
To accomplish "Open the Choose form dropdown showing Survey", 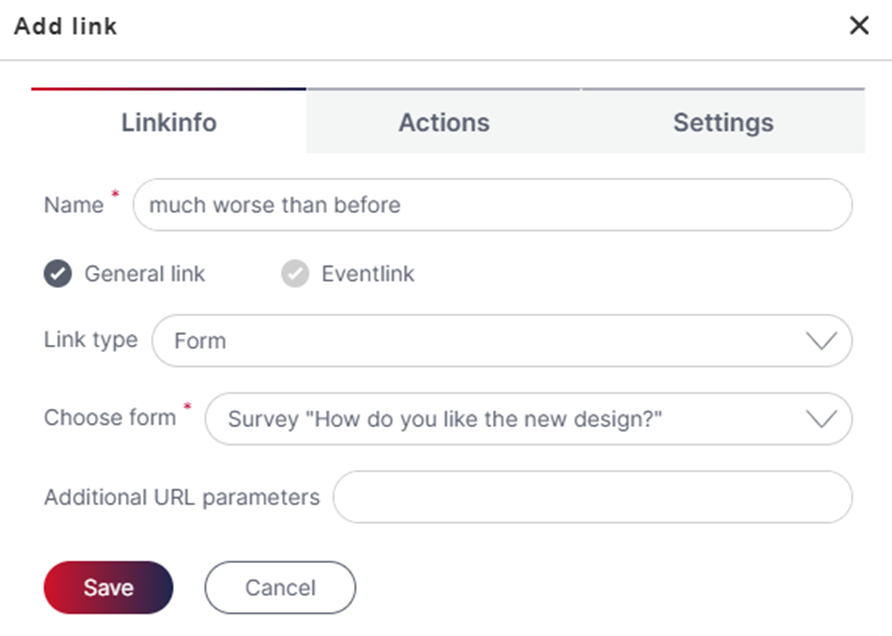I will click(x=528, y=419).
